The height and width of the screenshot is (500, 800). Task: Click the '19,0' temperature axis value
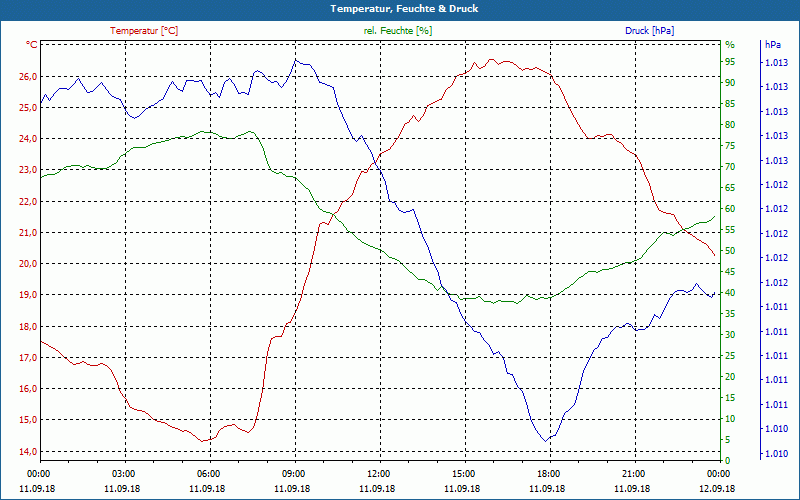(29, 295)
